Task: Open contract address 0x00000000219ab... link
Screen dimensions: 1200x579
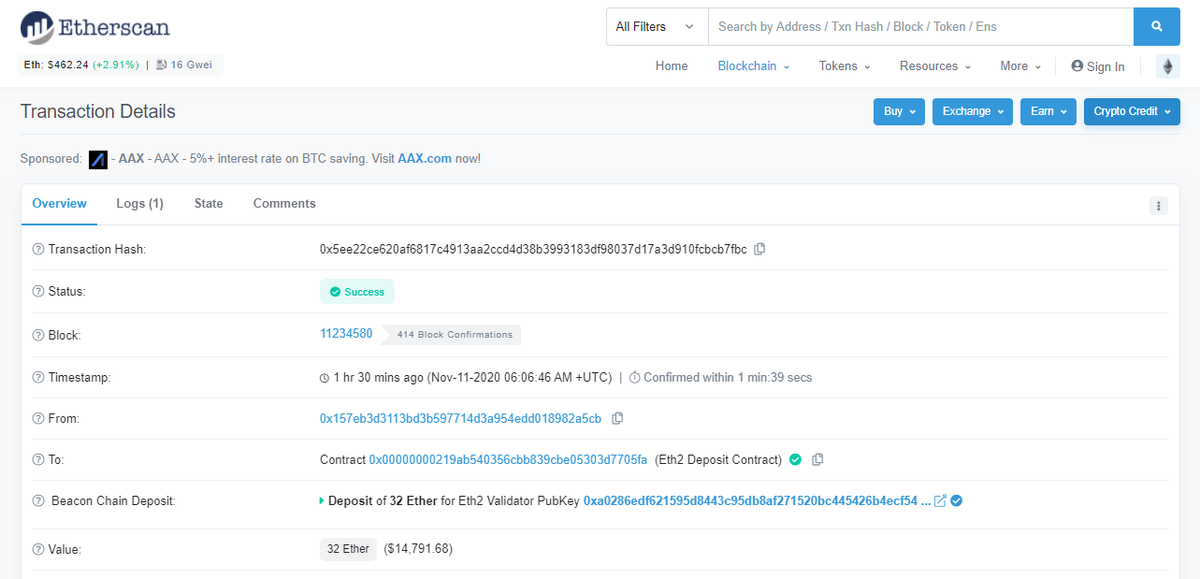Action: click(508, 460)
